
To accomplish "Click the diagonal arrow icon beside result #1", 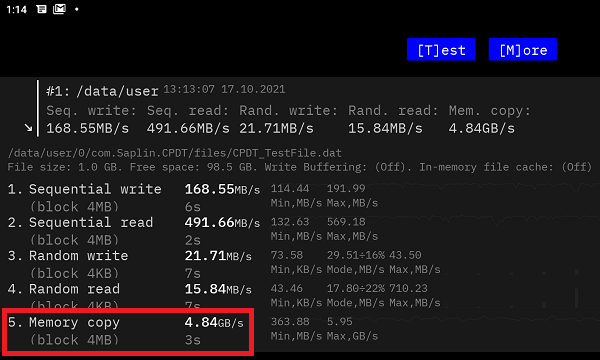I will tap(28, 127).
